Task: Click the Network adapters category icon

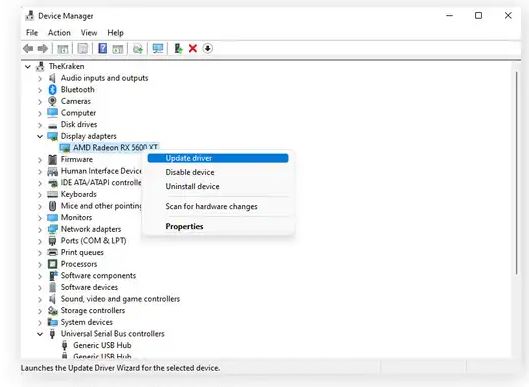Action: click(x=52, y=229)
